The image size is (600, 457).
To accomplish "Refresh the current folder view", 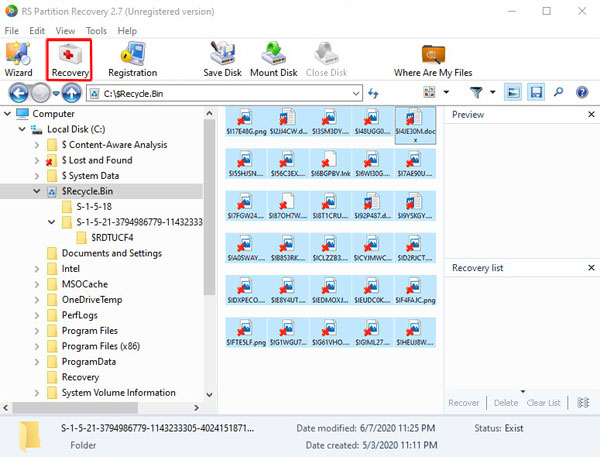I will coord(373,93).
